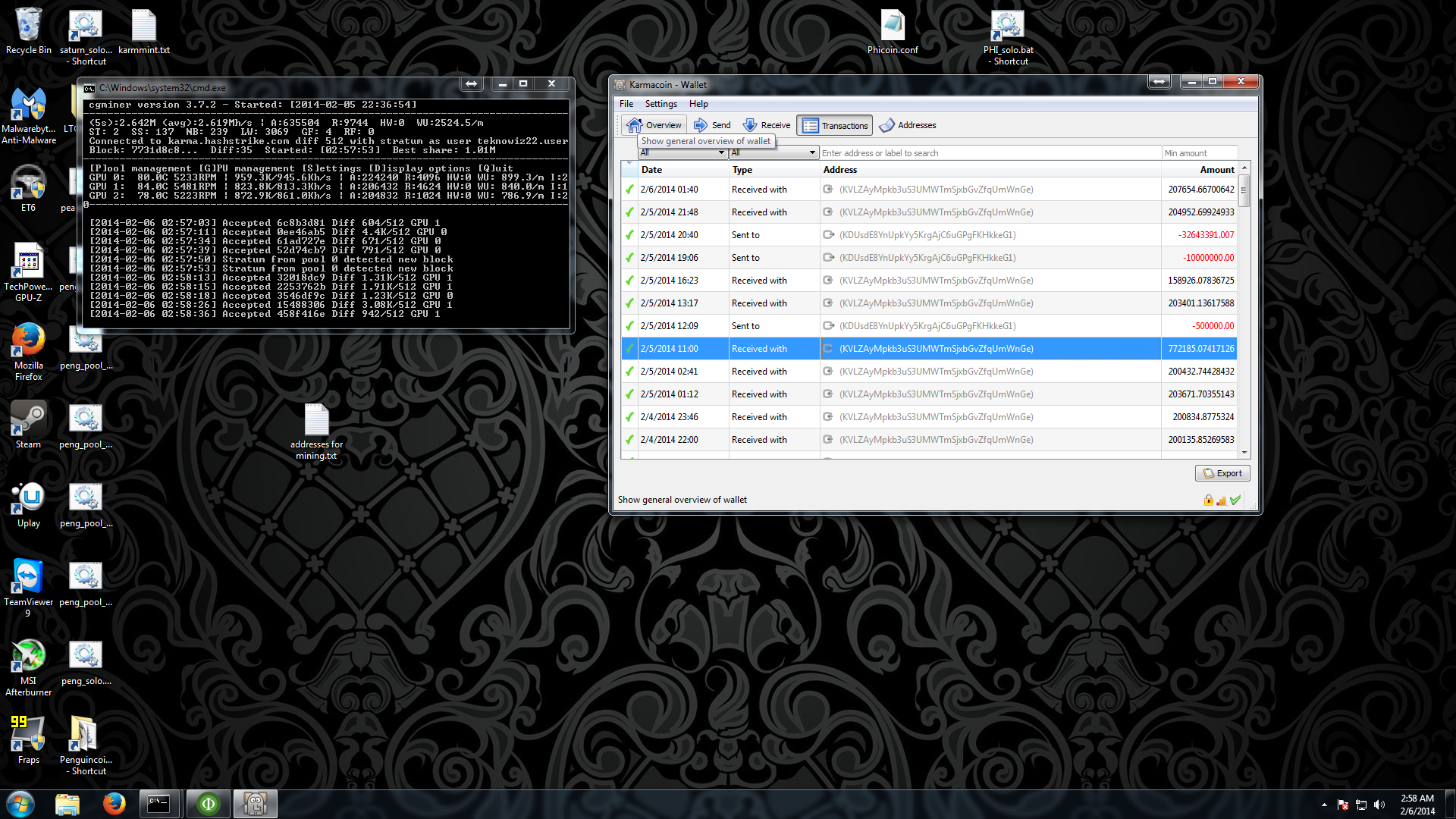Select the 2/4/2014 23:46 transaction

(929, 417)
